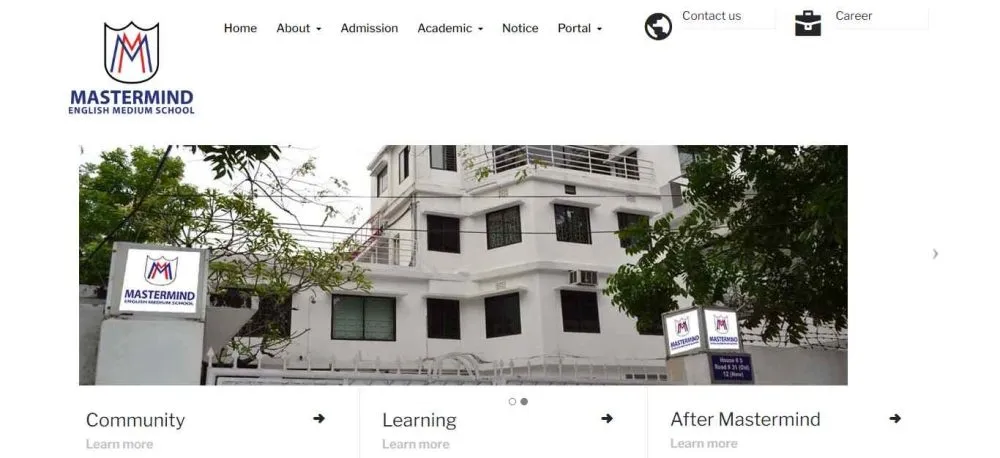Advance slideshow with the right chevron arrow
The image size is (1000, 458).
tap(935, 254)
